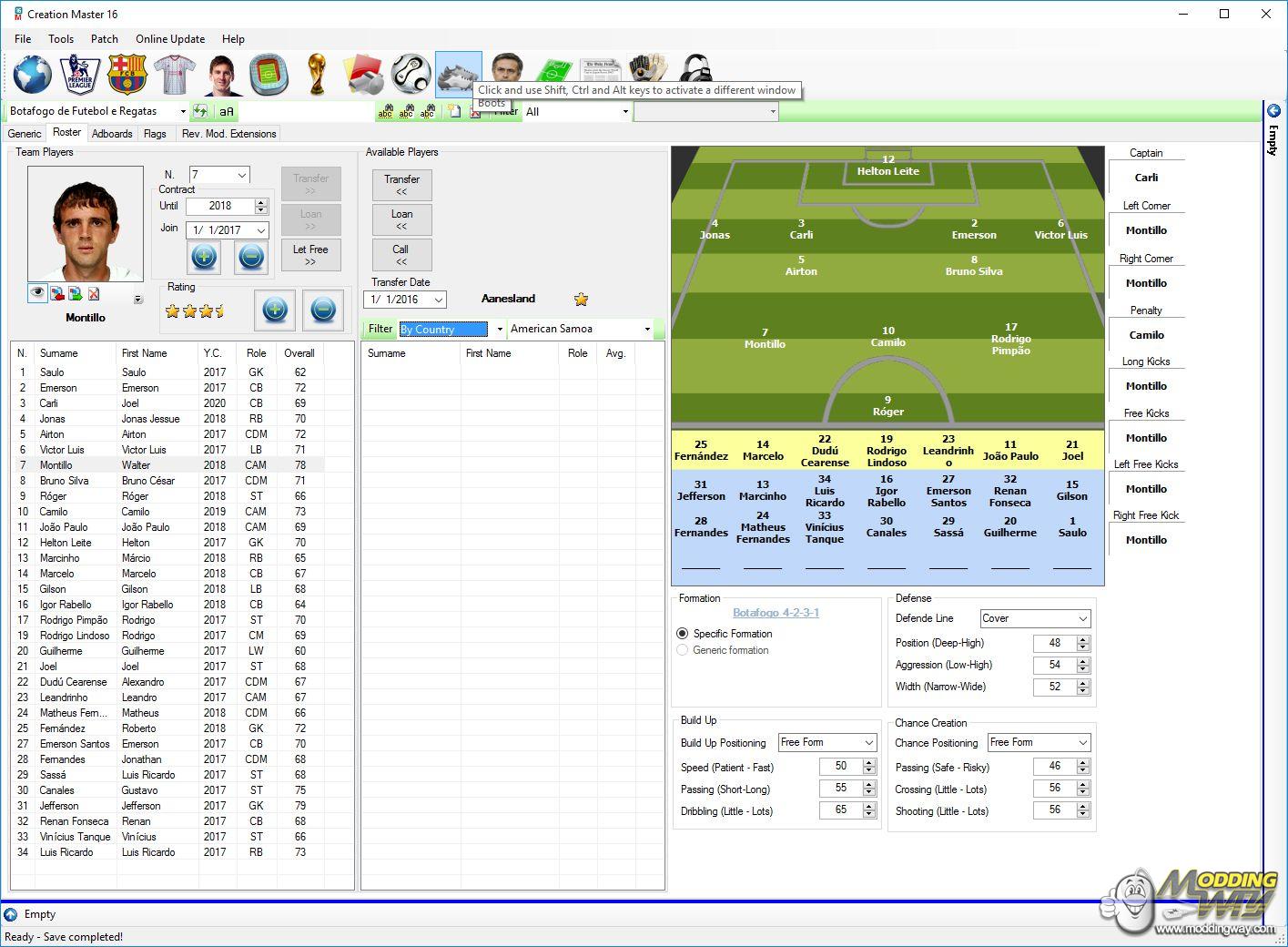Click the World Cup trophy icon
The height and width of the screenshot is (947, 1288).
(316, 75)
